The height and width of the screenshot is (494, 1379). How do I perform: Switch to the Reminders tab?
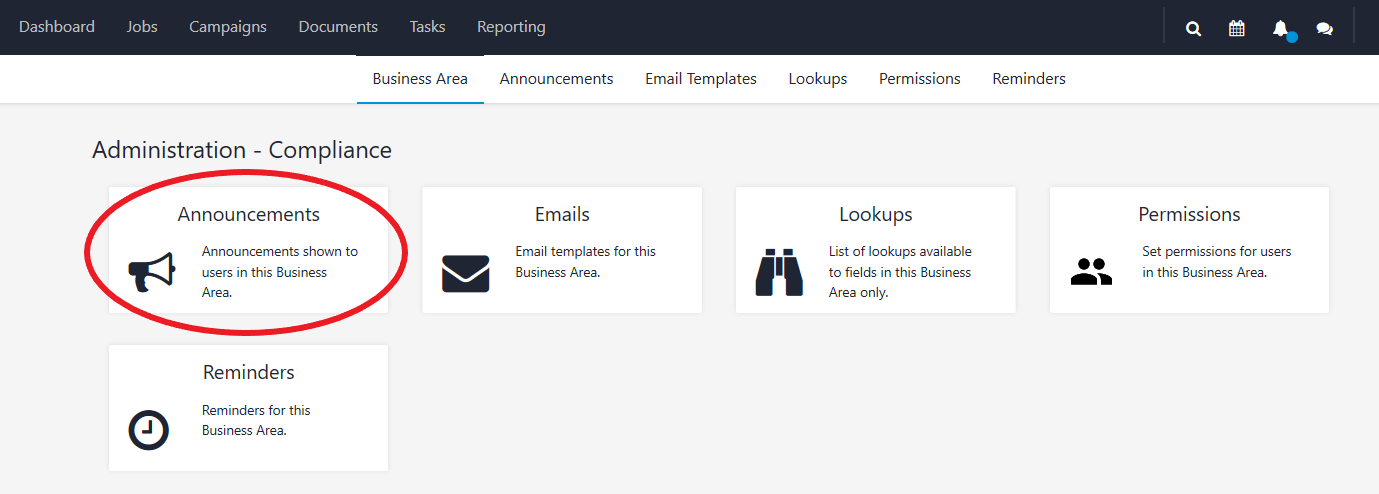[x=1029, y=79]
